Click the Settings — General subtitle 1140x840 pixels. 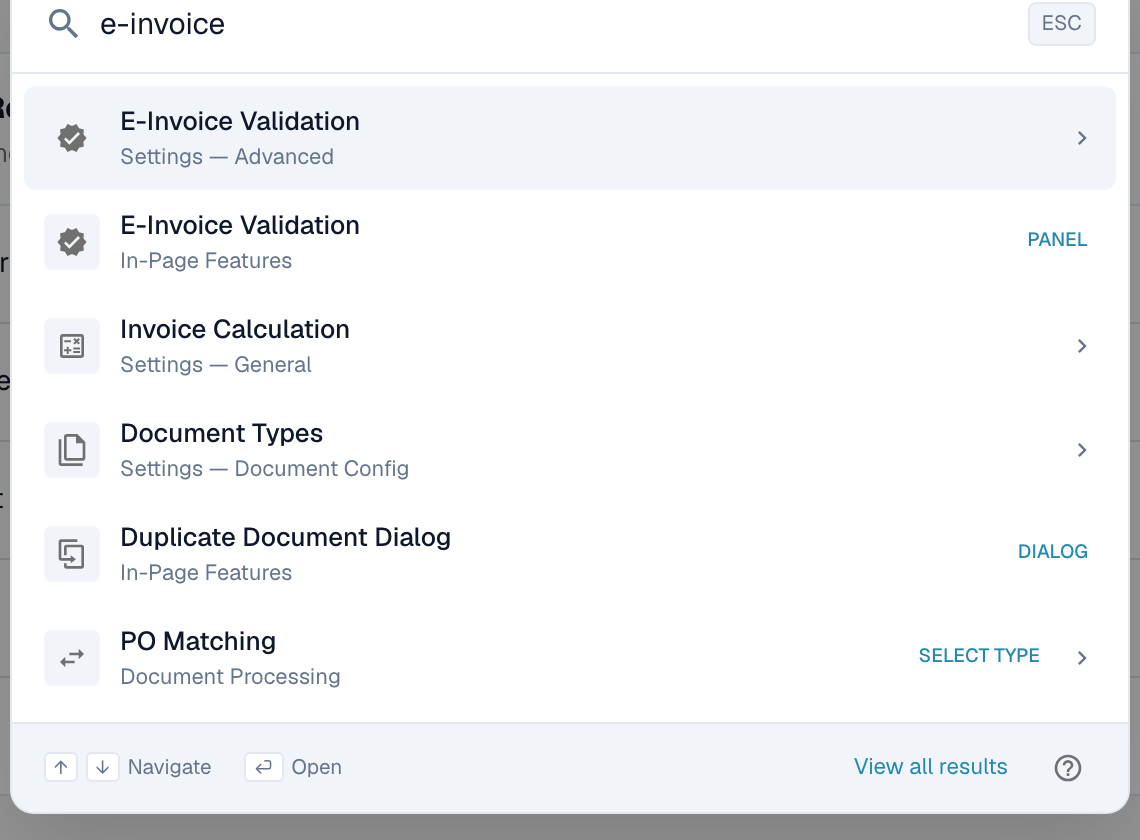(x=216, y=365)
